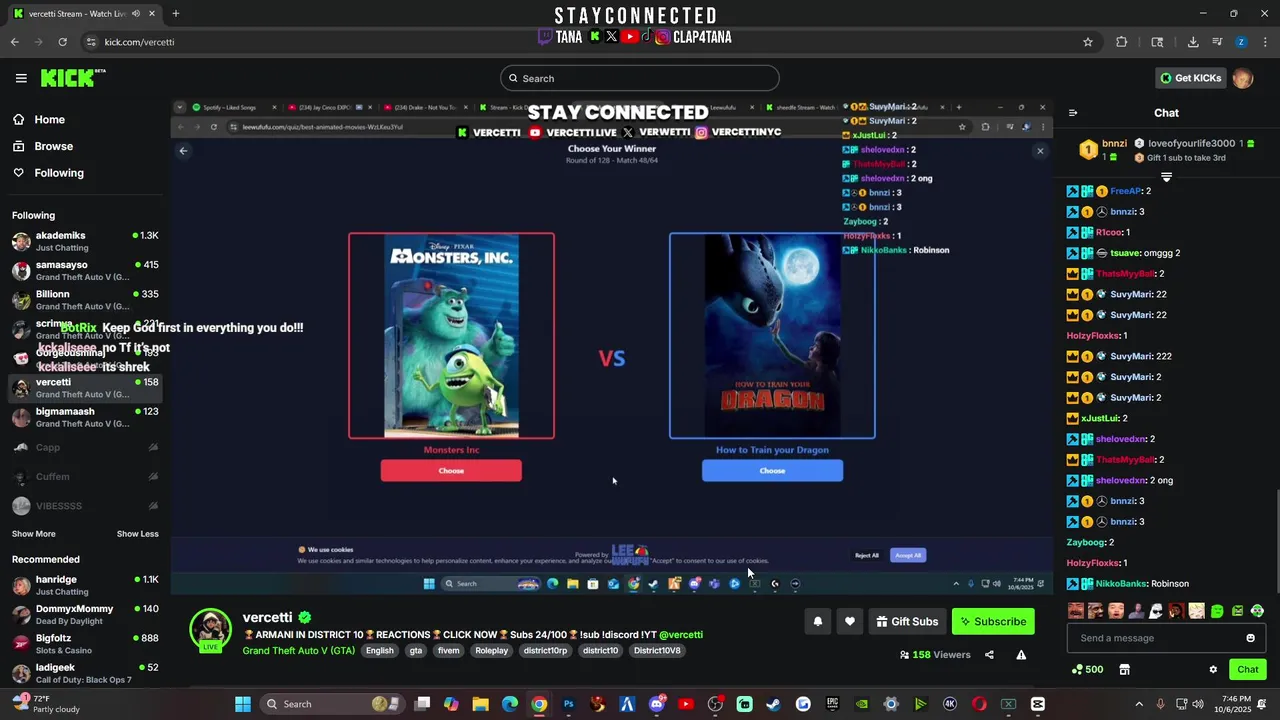The image size is (1280, 720).
Task: Open Bigfoltz recommended channel
Action: tap(85, 644)
